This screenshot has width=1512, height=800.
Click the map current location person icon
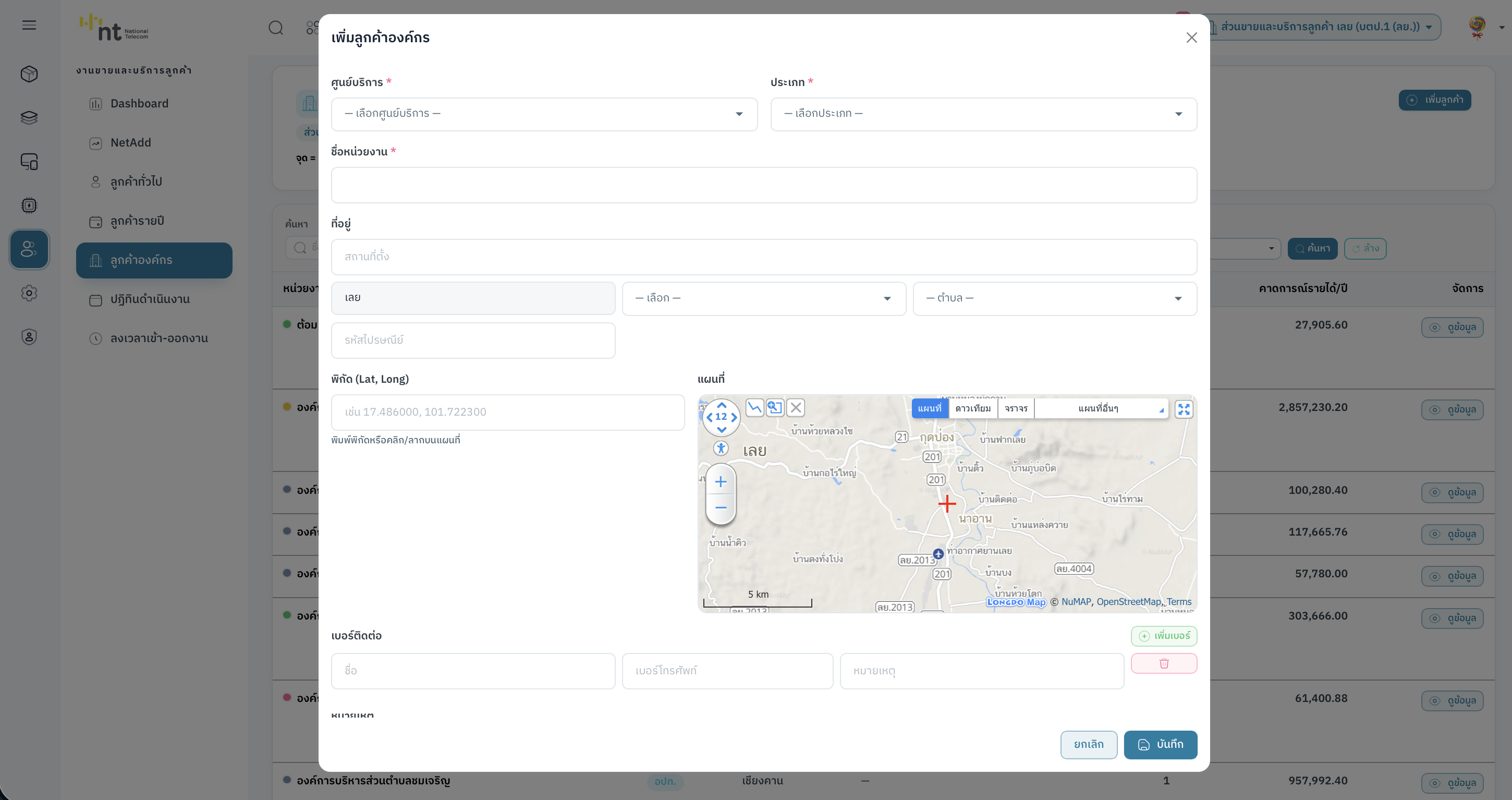(x=721, y=449)
